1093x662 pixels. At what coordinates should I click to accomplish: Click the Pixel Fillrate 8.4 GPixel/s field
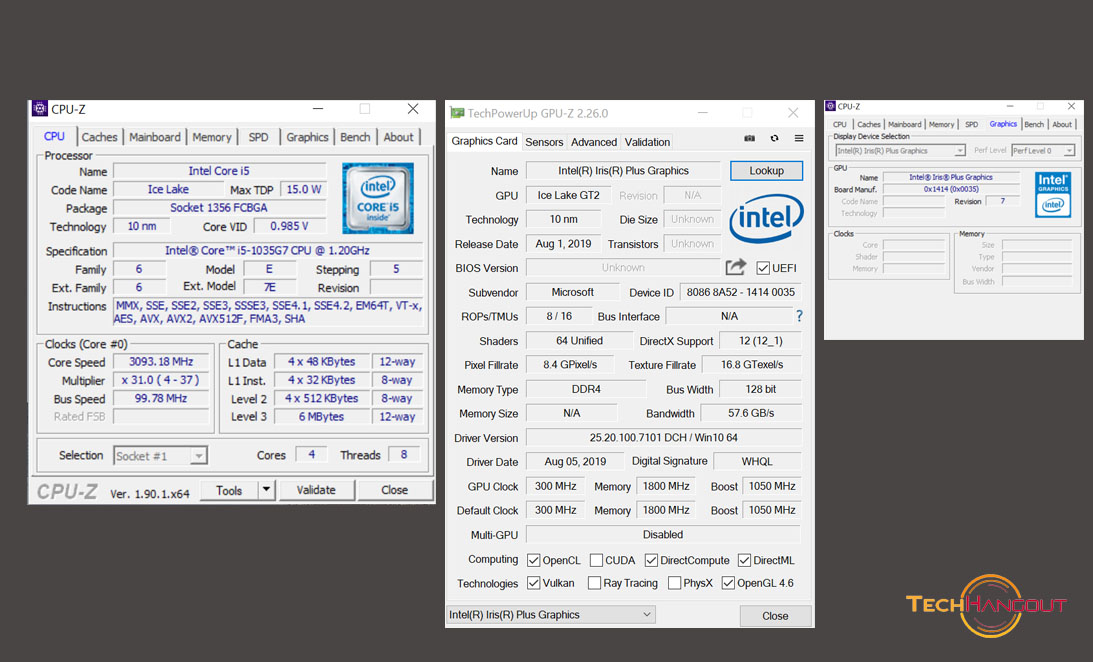(x=570, y=364)
